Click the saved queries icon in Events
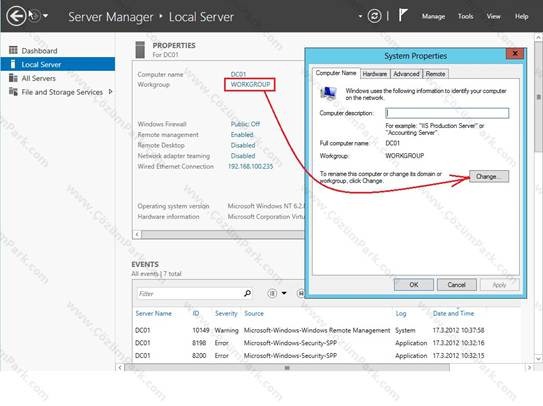The image size is (543, 406). [x=301, y=293]
